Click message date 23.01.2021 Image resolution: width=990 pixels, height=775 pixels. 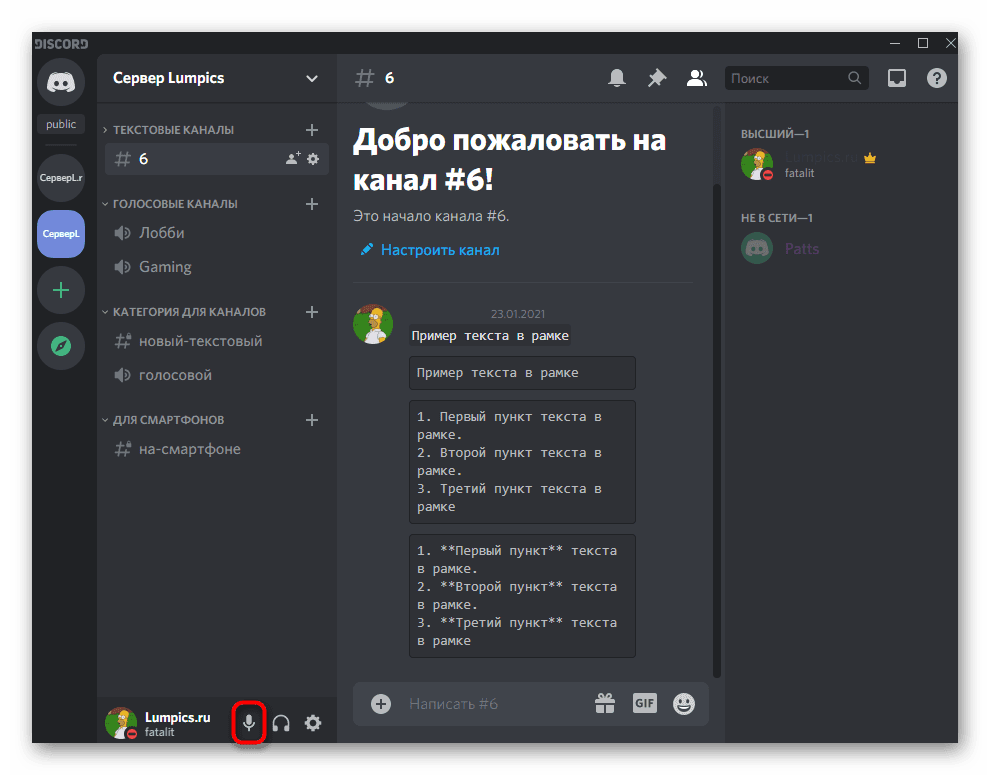[518, 314]
